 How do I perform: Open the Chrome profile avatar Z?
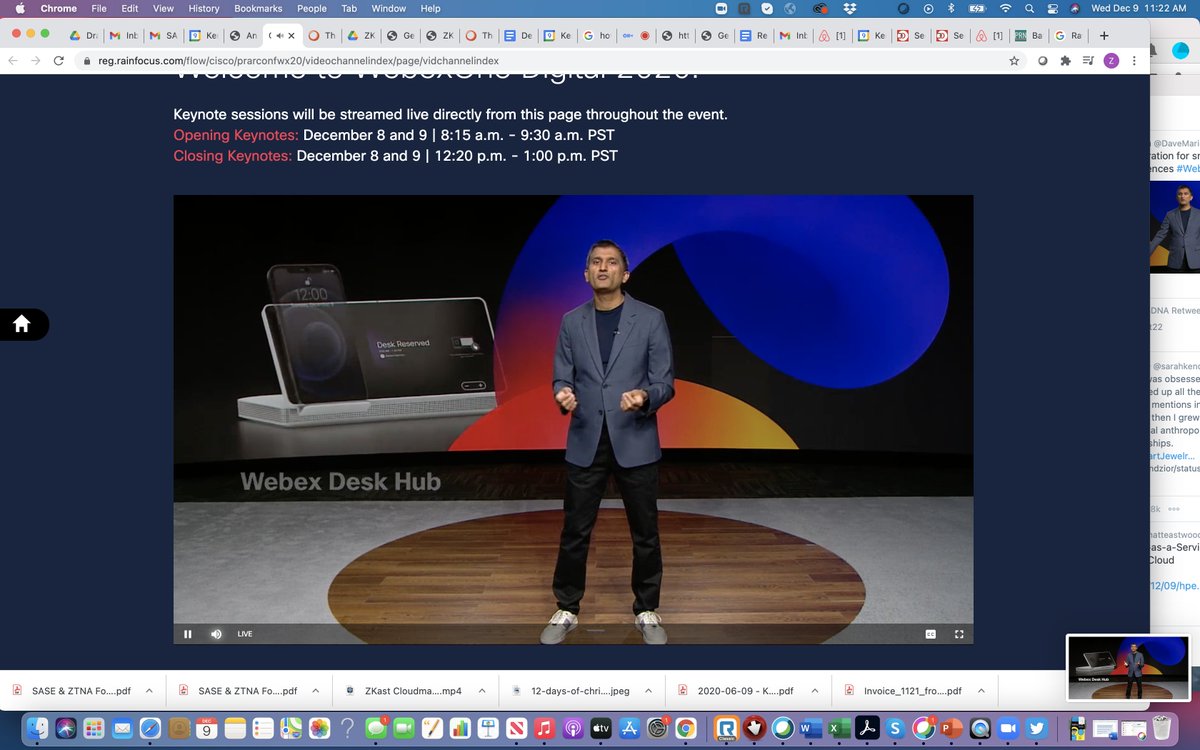1111,61
